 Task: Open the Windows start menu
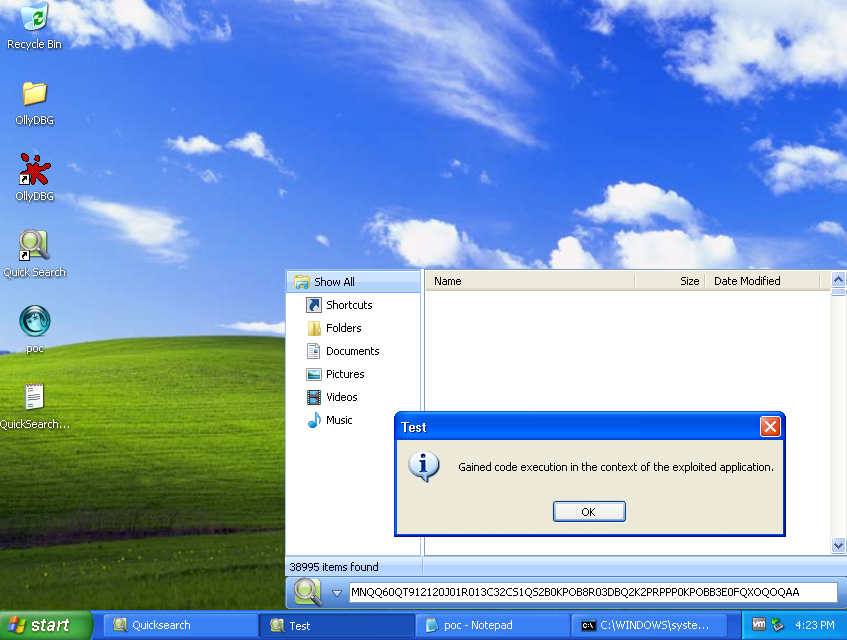point(46,625)
